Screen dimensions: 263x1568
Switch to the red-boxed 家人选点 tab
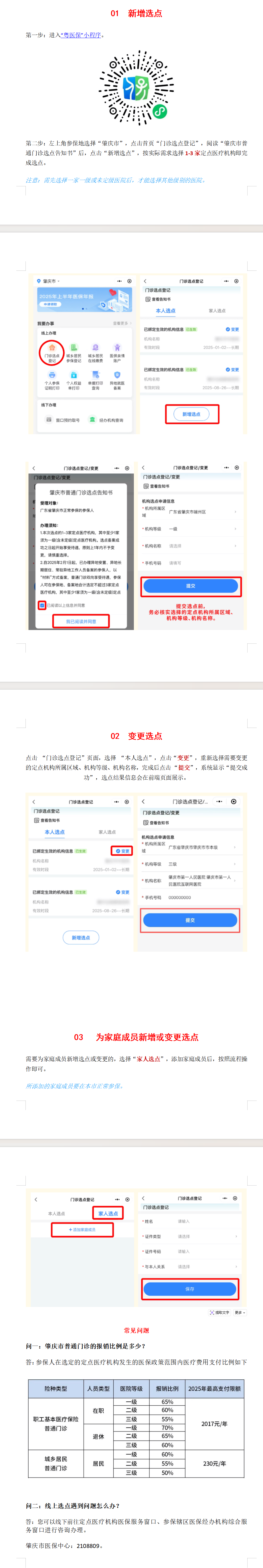tap(108, 1213)
